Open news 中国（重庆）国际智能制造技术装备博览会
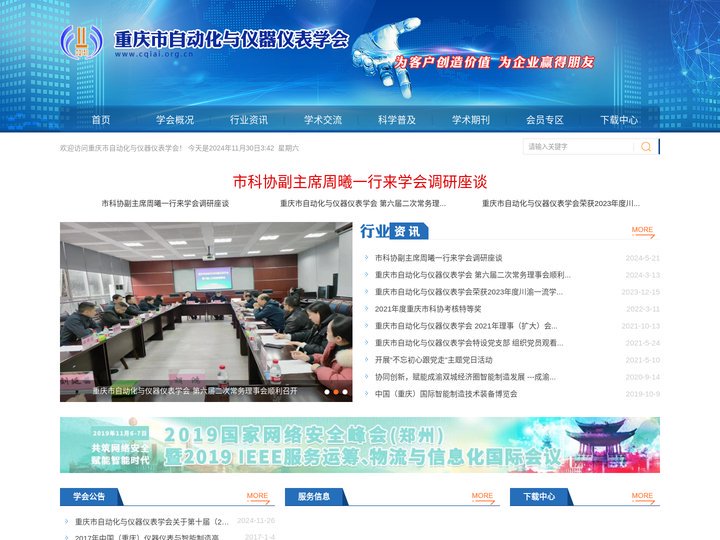 (446, 394)
